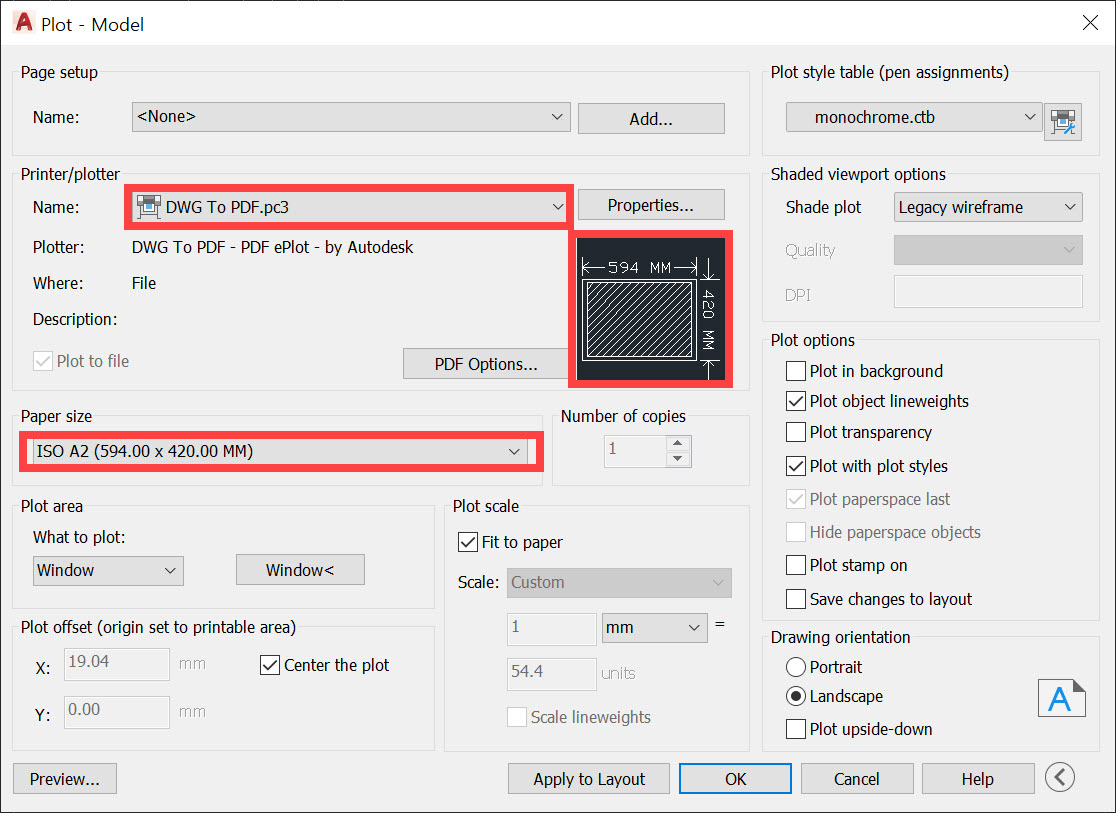
Task: Click the paper size preview thumbnail
Action: [651, 309]
